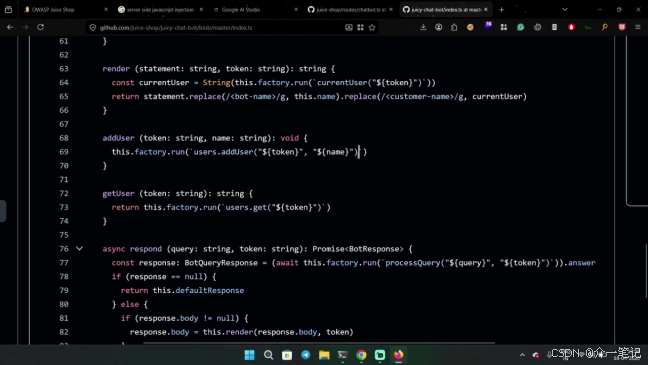Click 'addUser' function name on line 68
Screen dimensions: 648x365
tap(119, 138)
